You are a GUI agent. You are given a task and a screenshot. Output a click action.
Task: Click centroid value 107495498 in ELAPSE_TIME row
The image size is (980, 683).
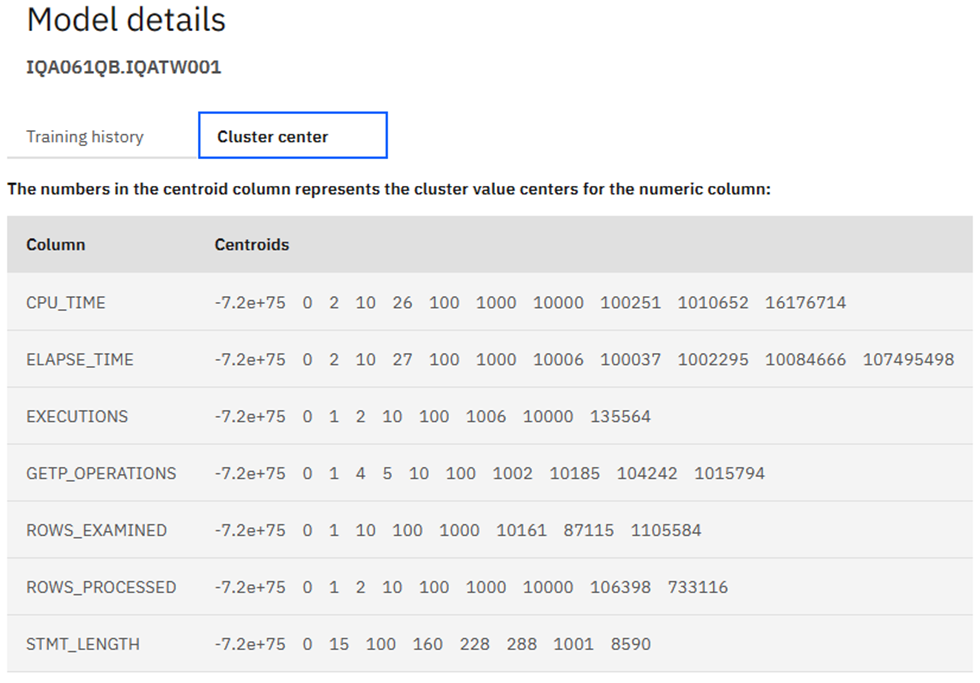pyautogui.click(x=908, y=359)
